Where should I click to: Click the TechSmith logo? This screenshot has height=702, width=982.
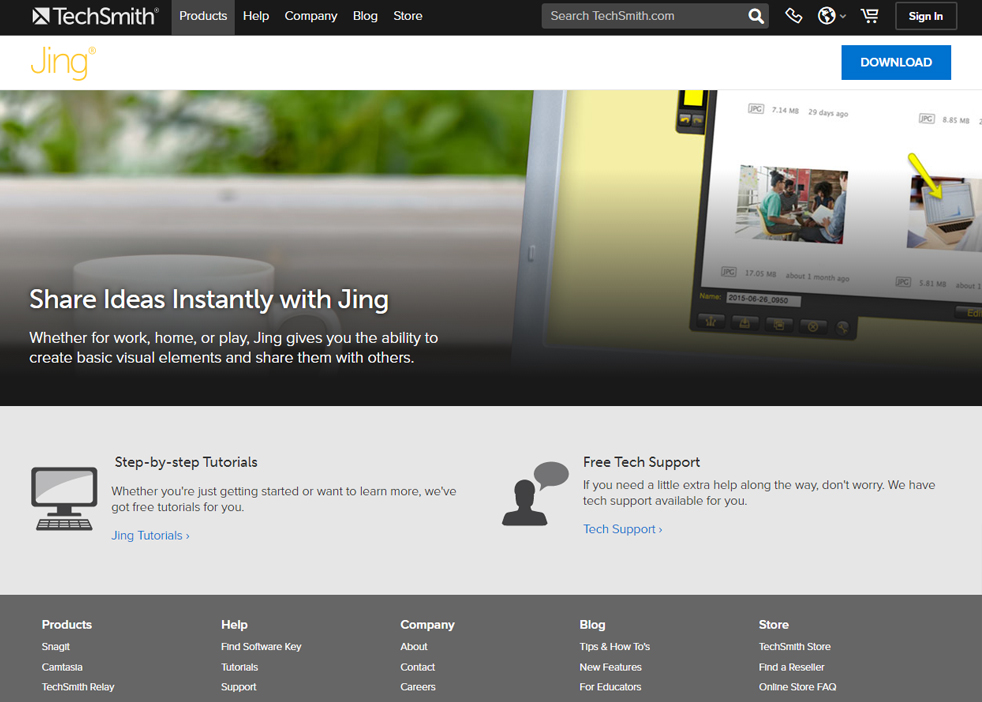point(95,16)
